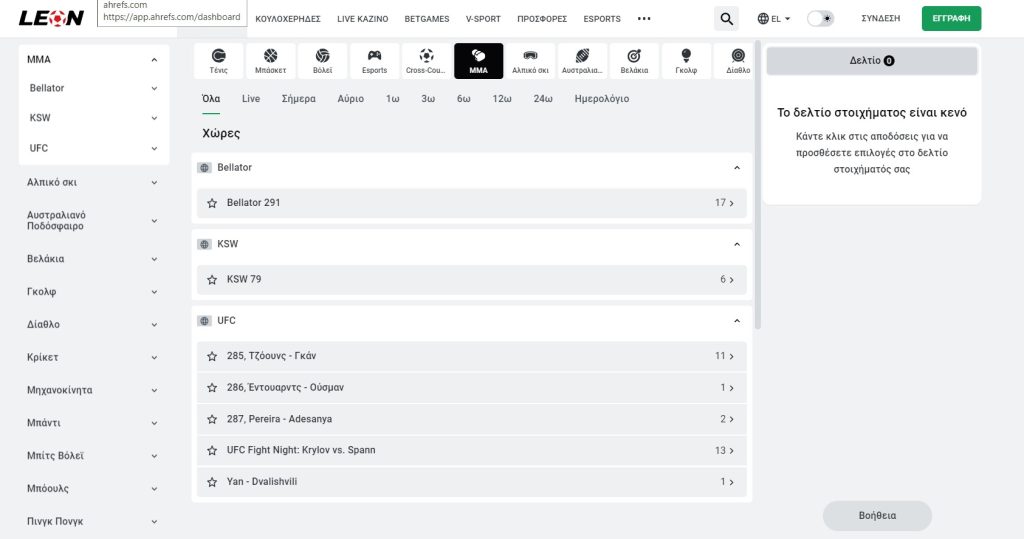
Task: Expand Βελάκια sidebar category
Action: 154,259
